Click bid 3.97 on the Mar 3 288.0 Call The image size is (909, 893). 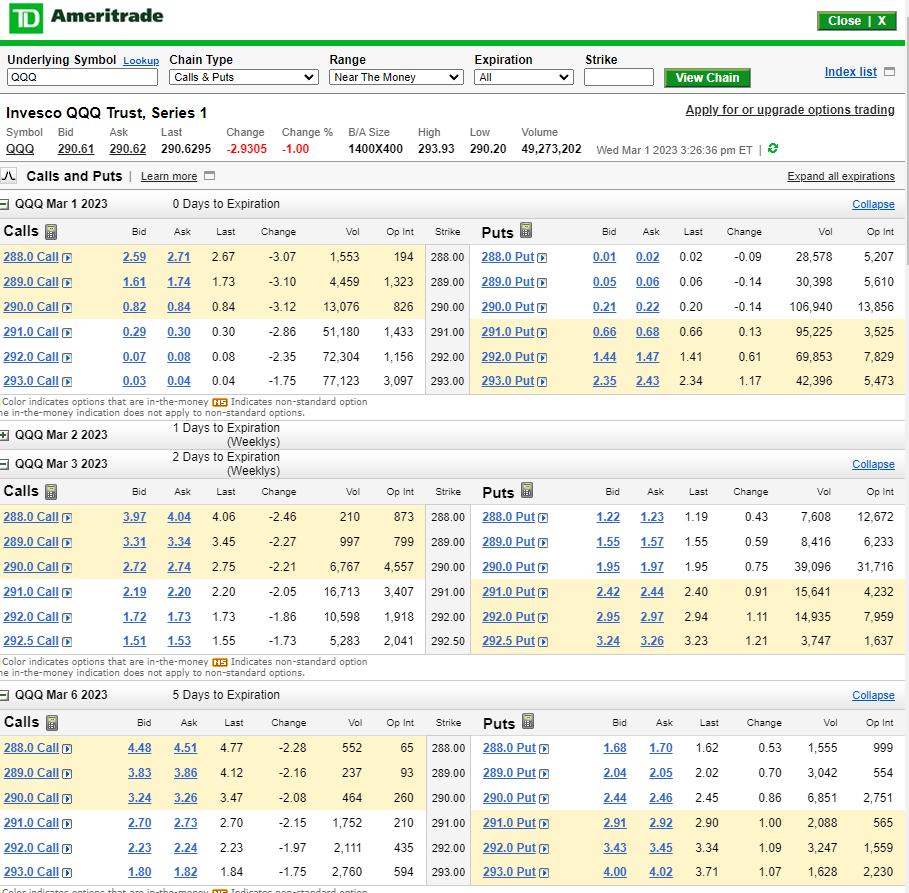point(134,517)
